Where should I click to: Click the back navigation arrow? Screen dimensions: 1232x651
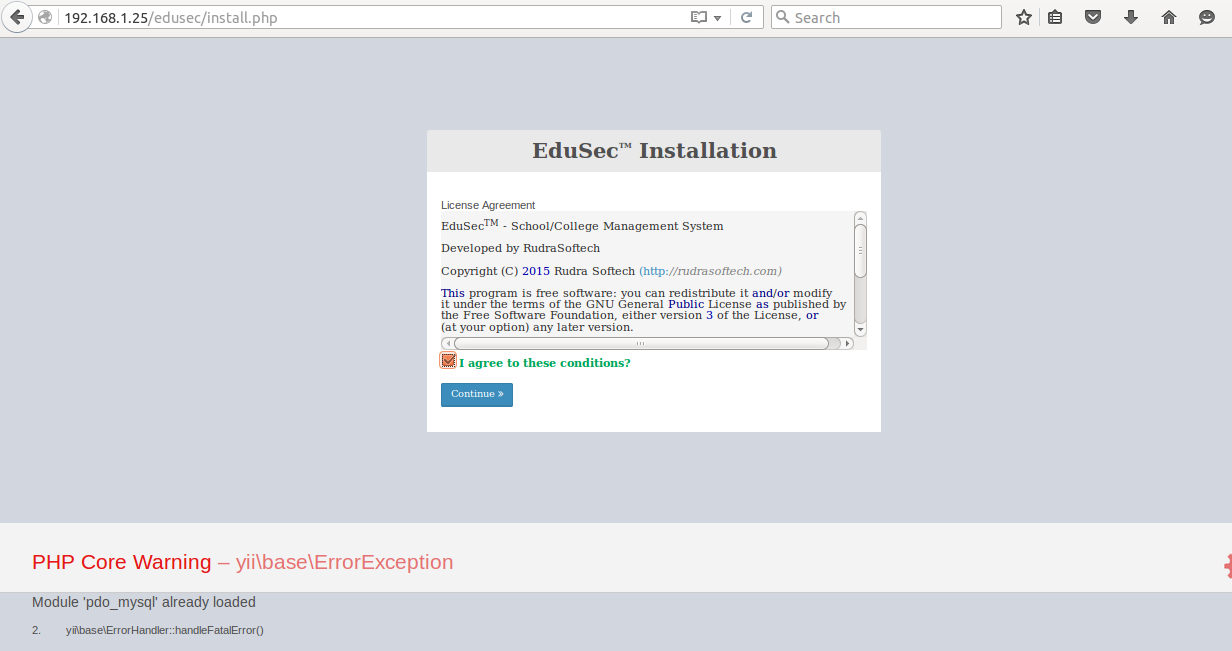16,17
